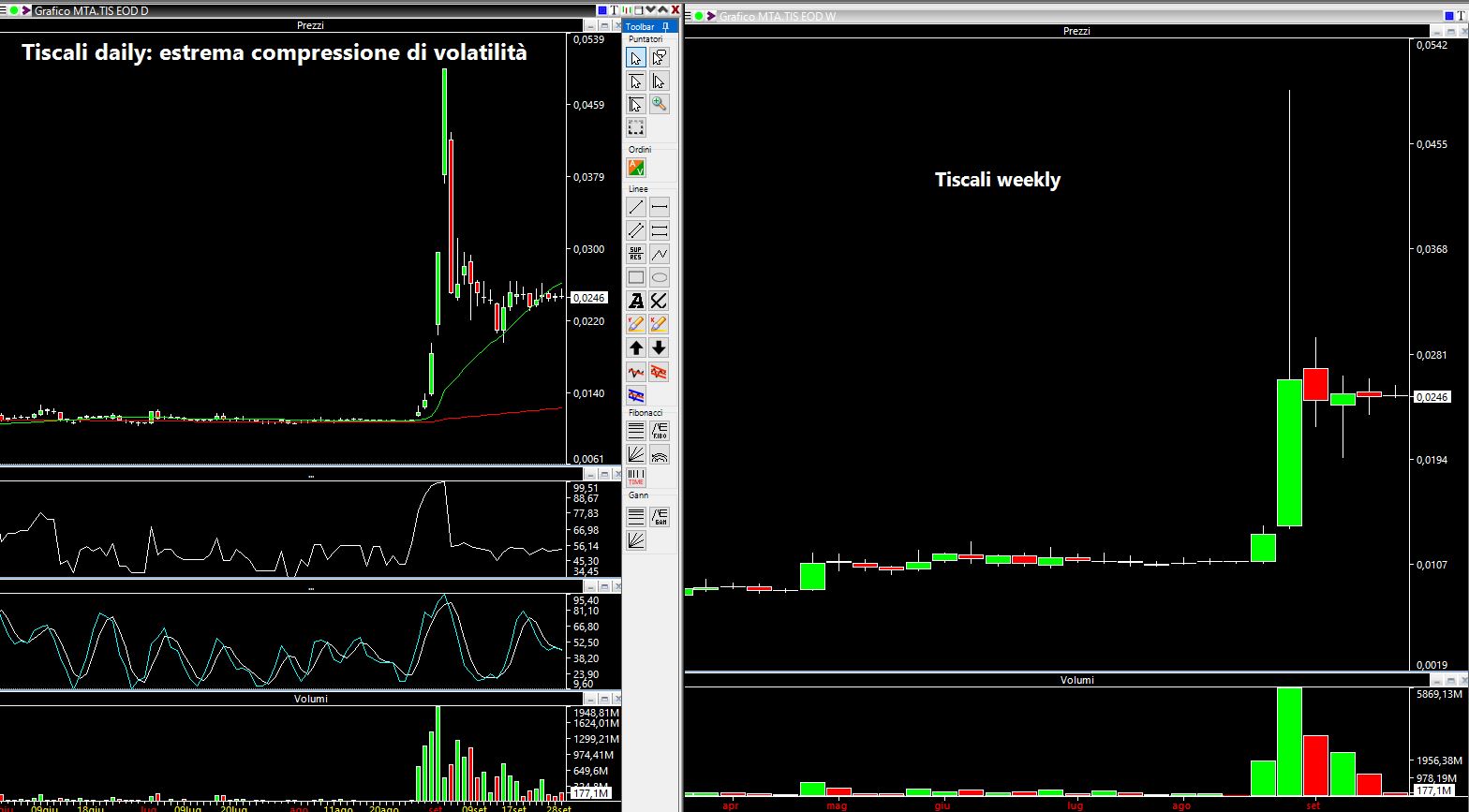Select the second pencil eraser tool
This screenshot has width=1469, height=812.
(660, 324)
